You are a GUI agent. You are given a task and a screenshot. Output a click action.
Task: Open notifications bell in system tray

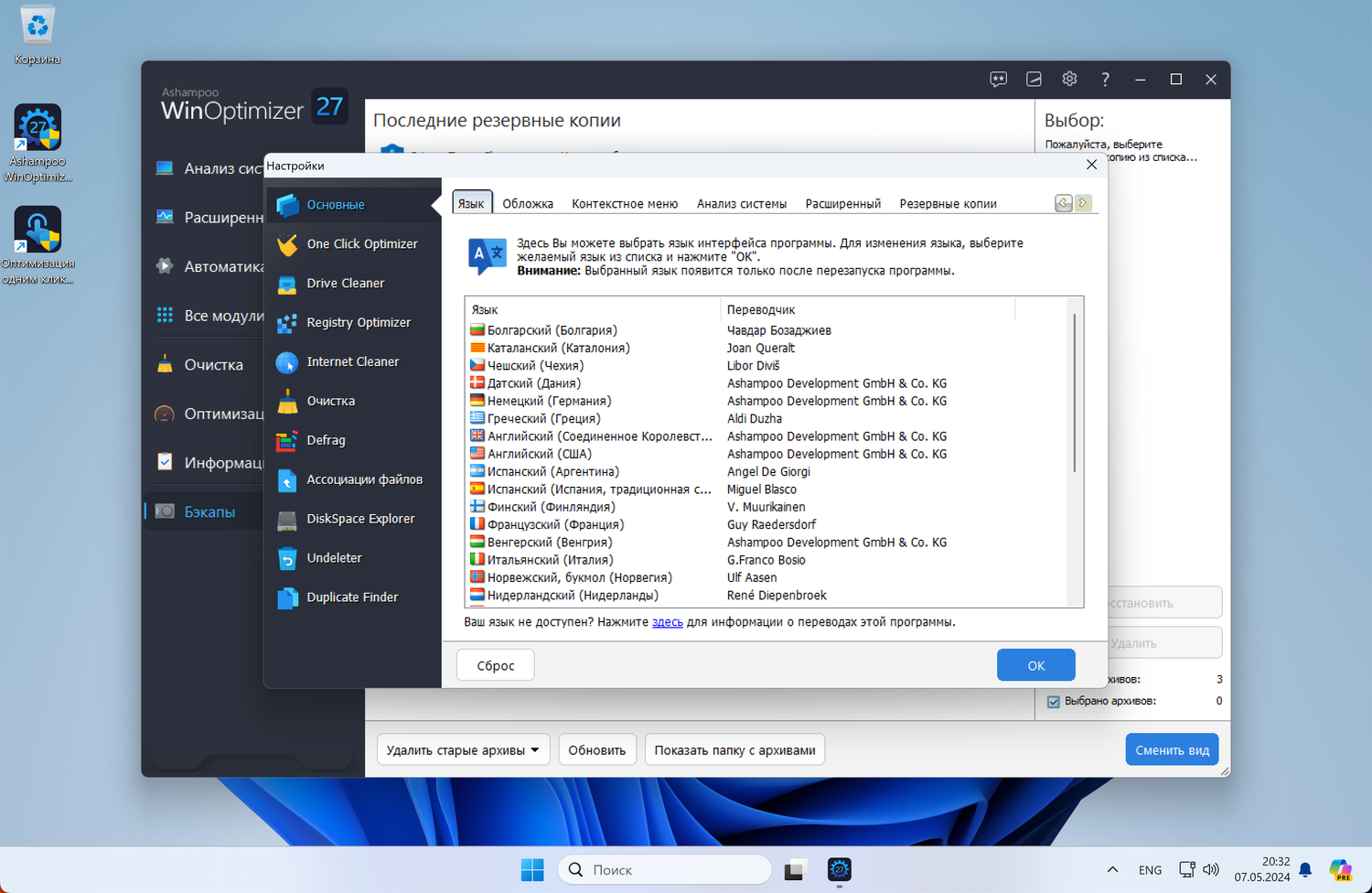(x=1305, y=870)
